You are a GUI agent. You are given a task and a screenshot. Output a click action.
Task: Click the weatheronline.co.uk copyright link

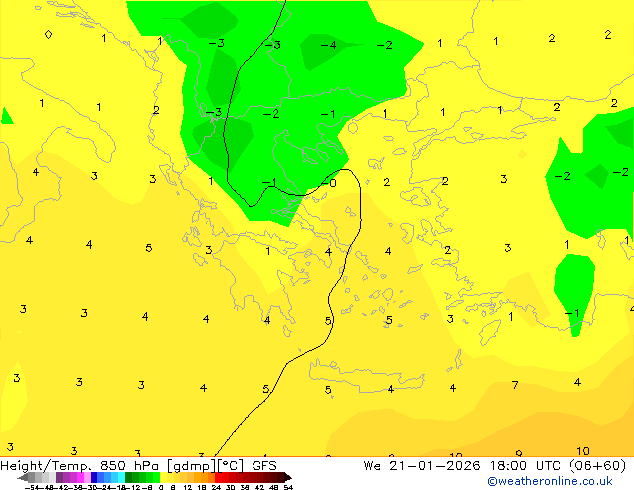(550, 481)
